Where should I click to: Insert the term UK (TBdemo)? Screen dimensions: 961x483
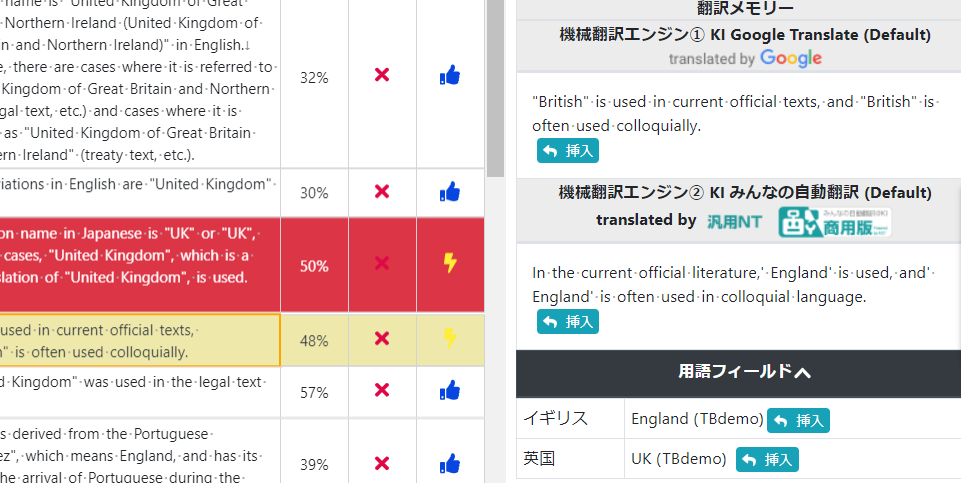coord(767,460)
